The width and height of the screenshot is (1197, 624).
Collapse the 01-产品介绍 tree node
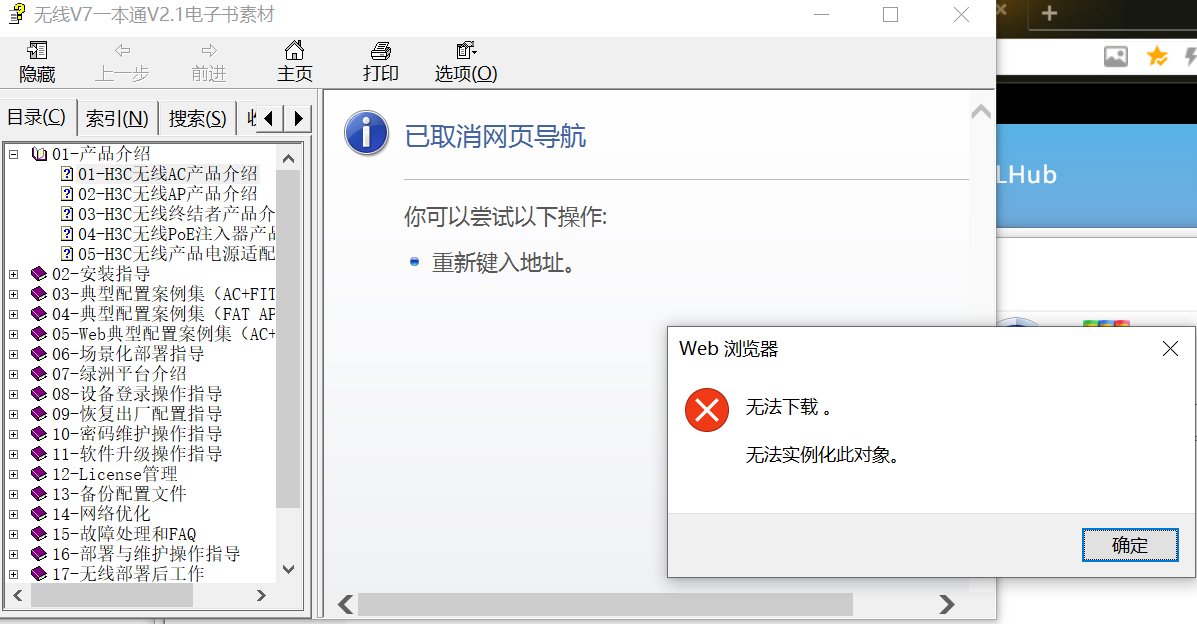14,154
